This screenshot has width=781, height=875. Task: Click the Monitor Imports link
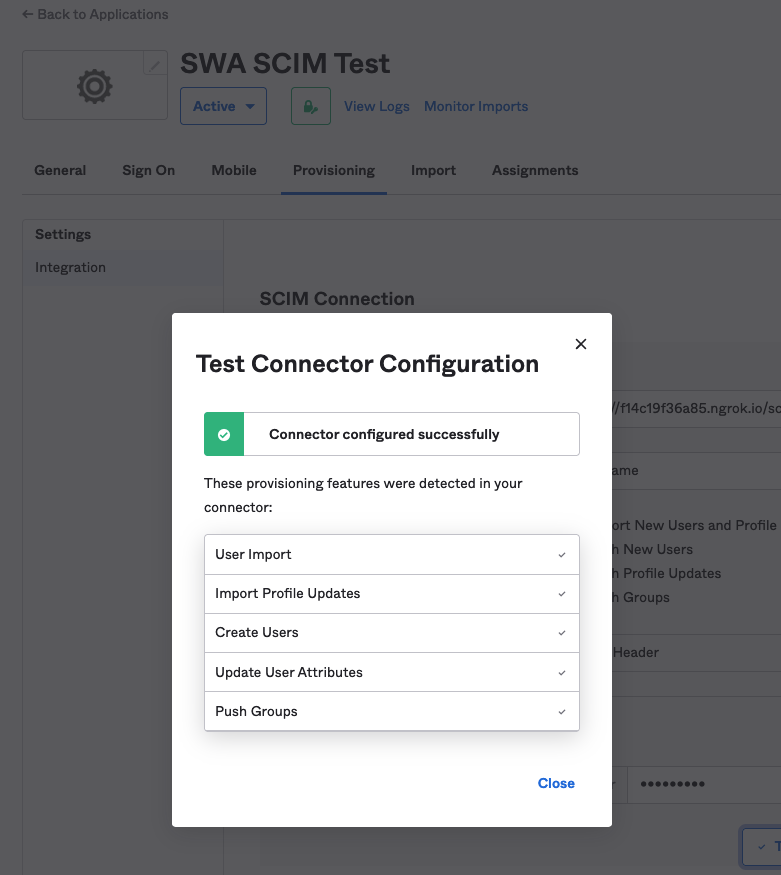click(x=476, y=107)
